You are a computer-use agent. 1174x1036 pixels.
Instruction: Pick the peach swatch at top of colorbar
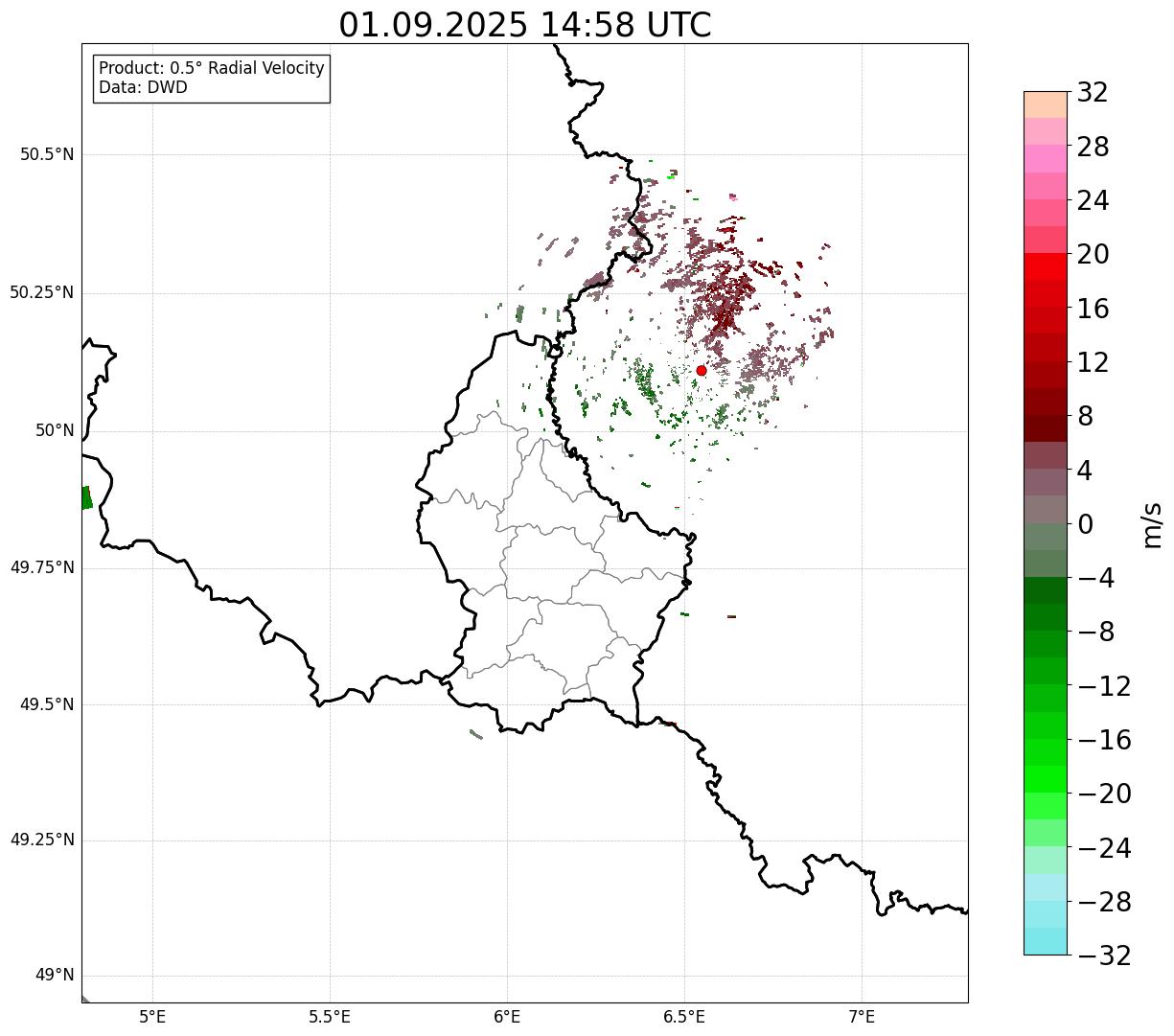[1046, 104]
